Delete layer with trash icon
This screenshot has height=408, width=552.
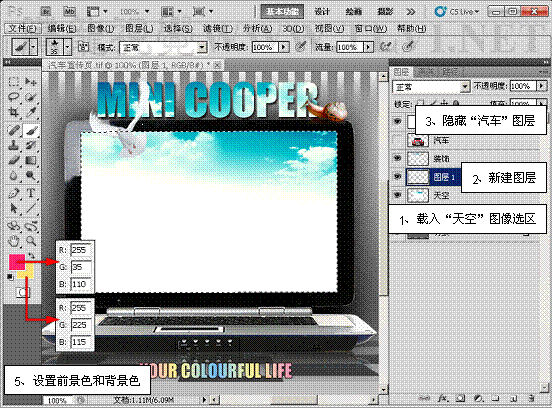point(531,398)
